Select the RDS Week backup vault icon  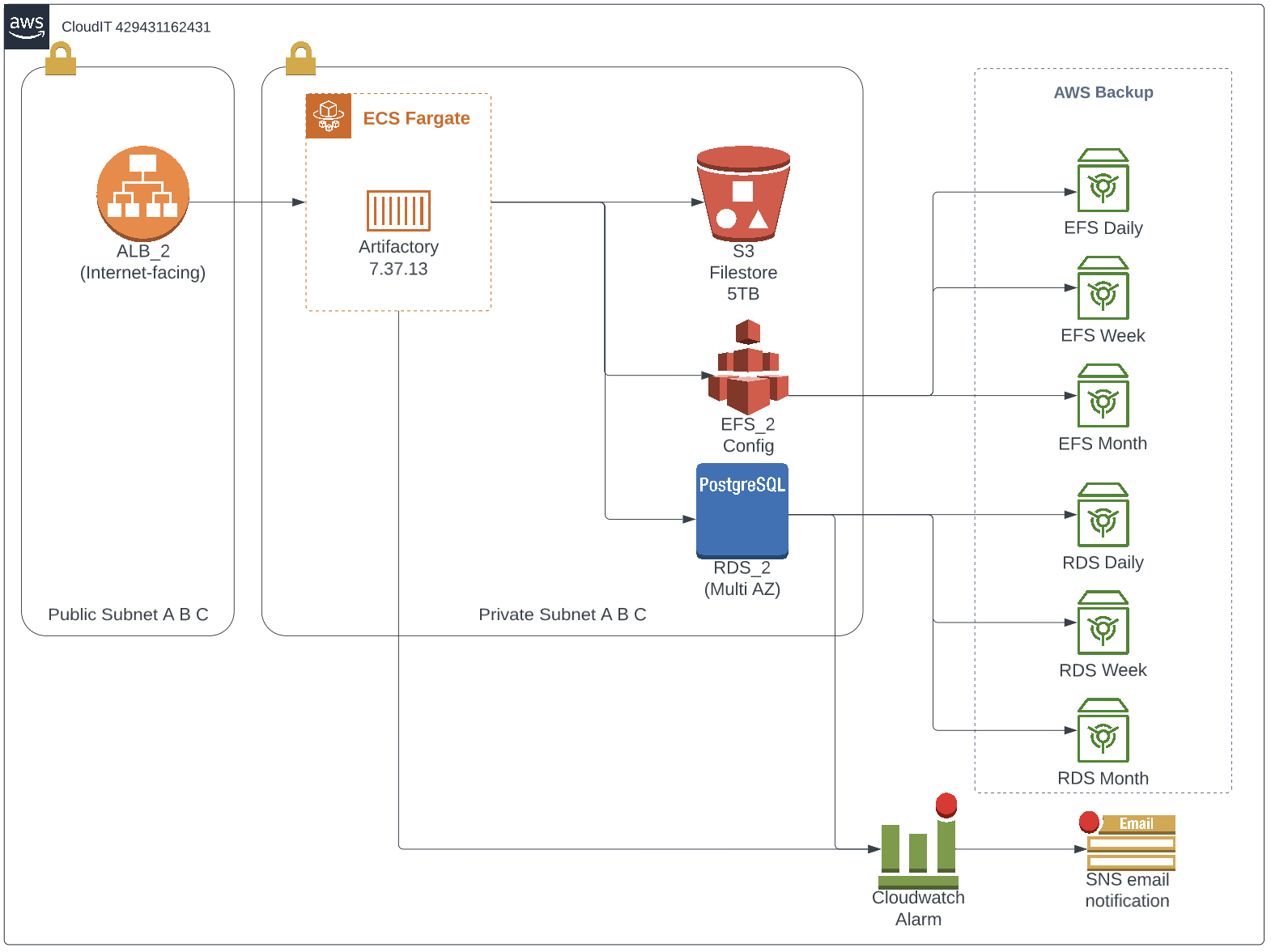pyautogui.click(x=1103, y=623)
